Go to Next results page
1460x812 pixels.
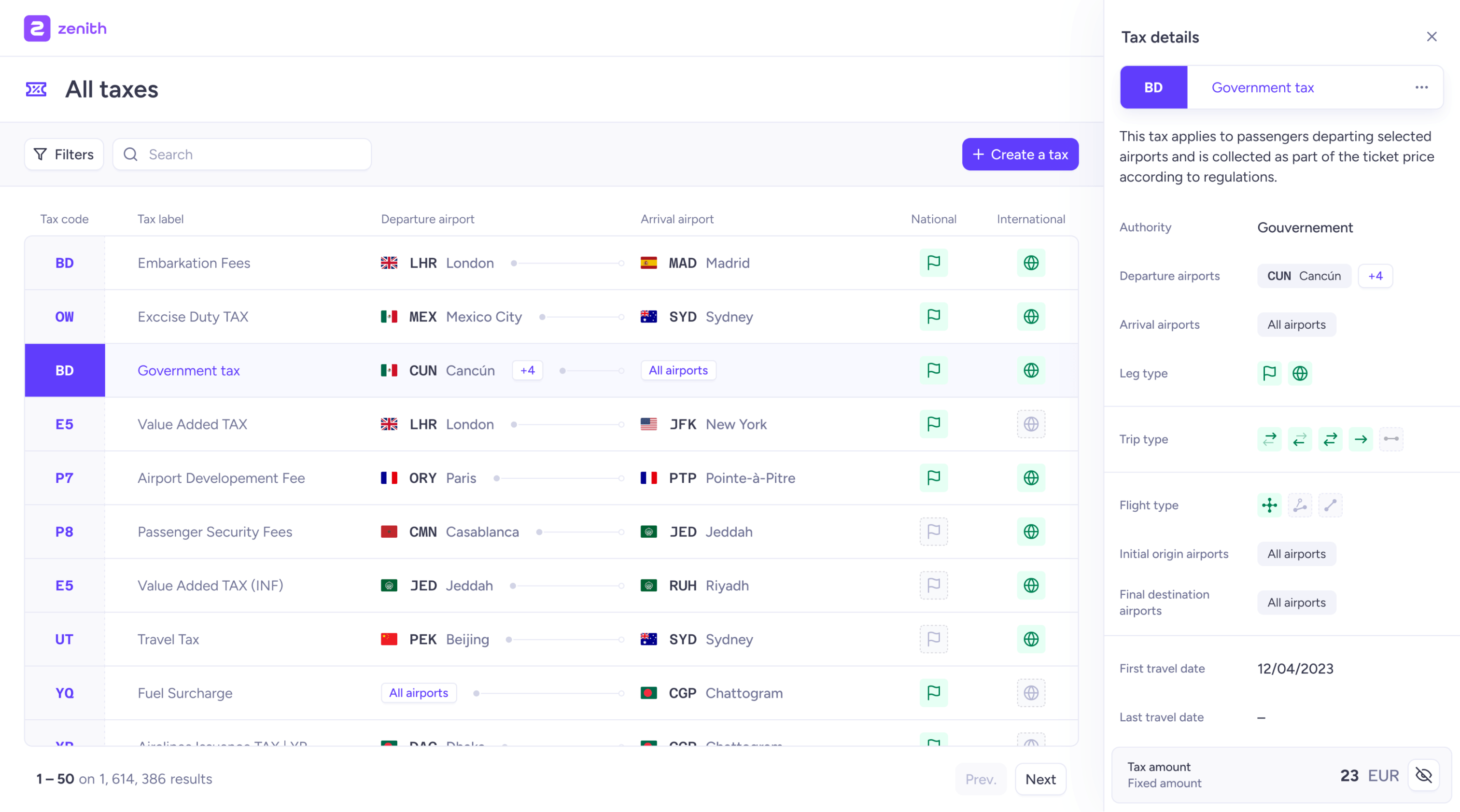click(x=1040, y=779)
